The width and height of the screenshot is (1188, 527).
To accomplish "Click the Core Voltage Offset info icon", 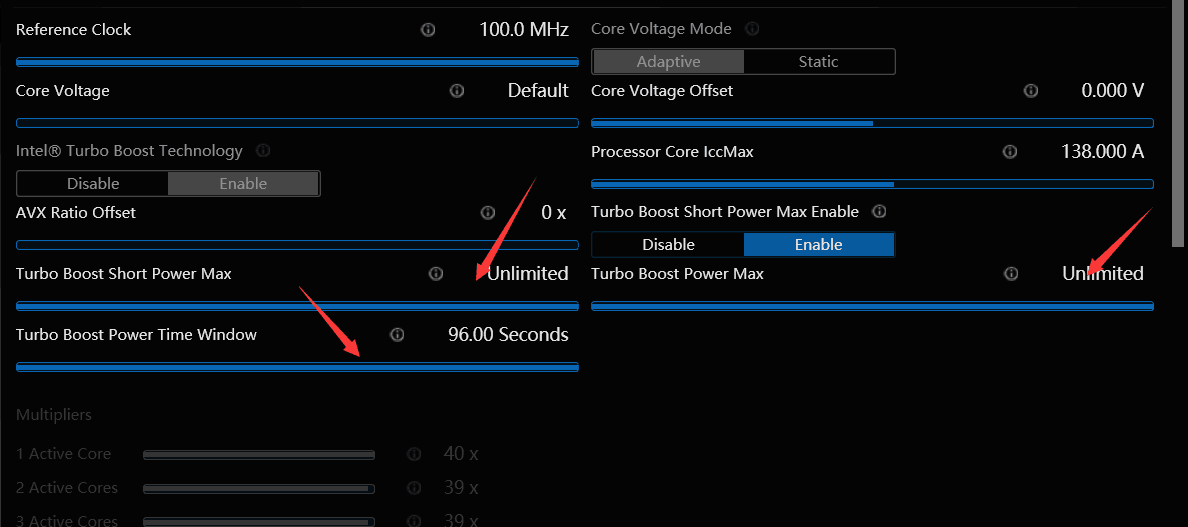I will [x=1031, y=91].
